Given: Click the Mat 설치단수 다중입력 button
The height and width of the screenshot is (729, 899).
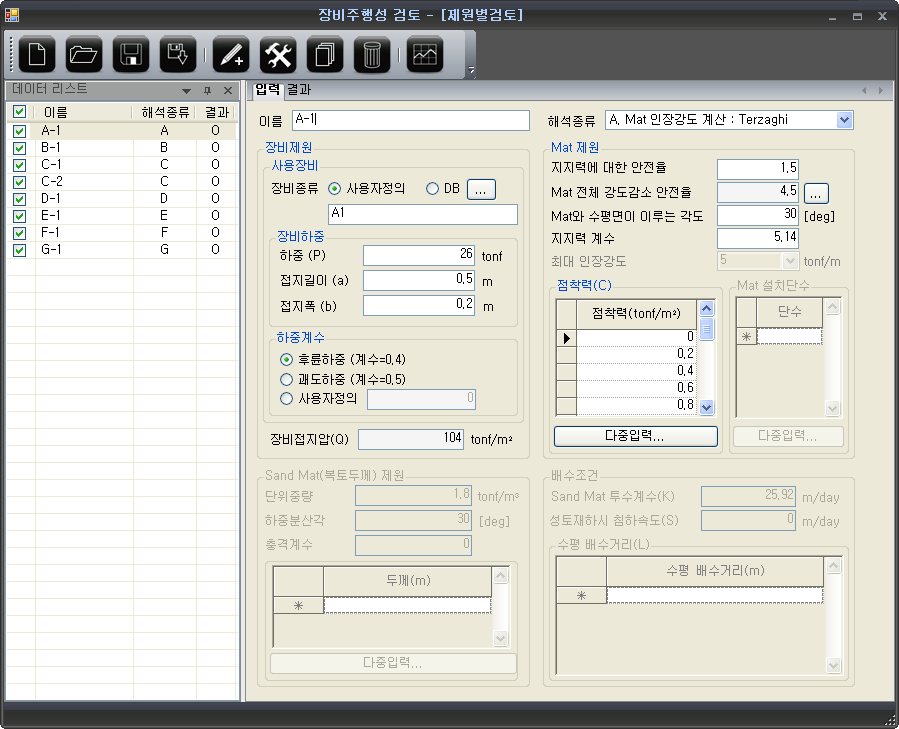Looking at the screenshot, I should pos(788,436).
